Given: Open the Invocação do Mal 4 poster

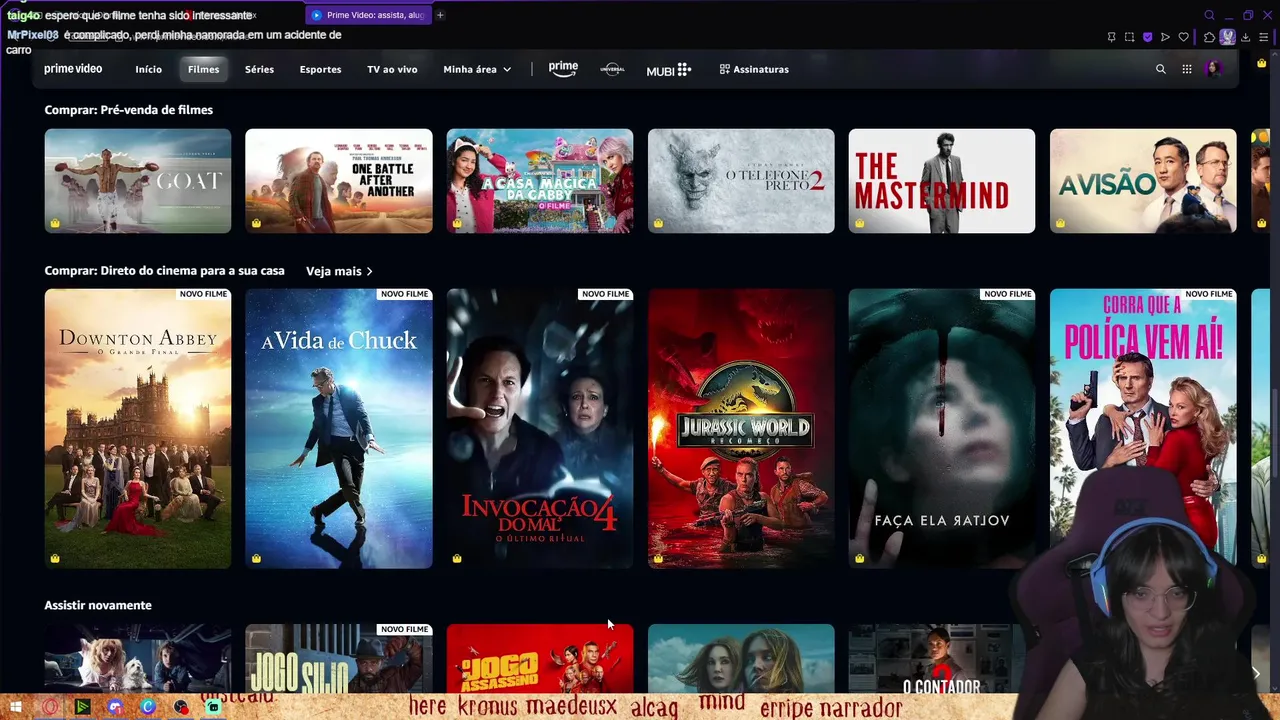Looking at the screenshot, I should (x=540, y=428).
